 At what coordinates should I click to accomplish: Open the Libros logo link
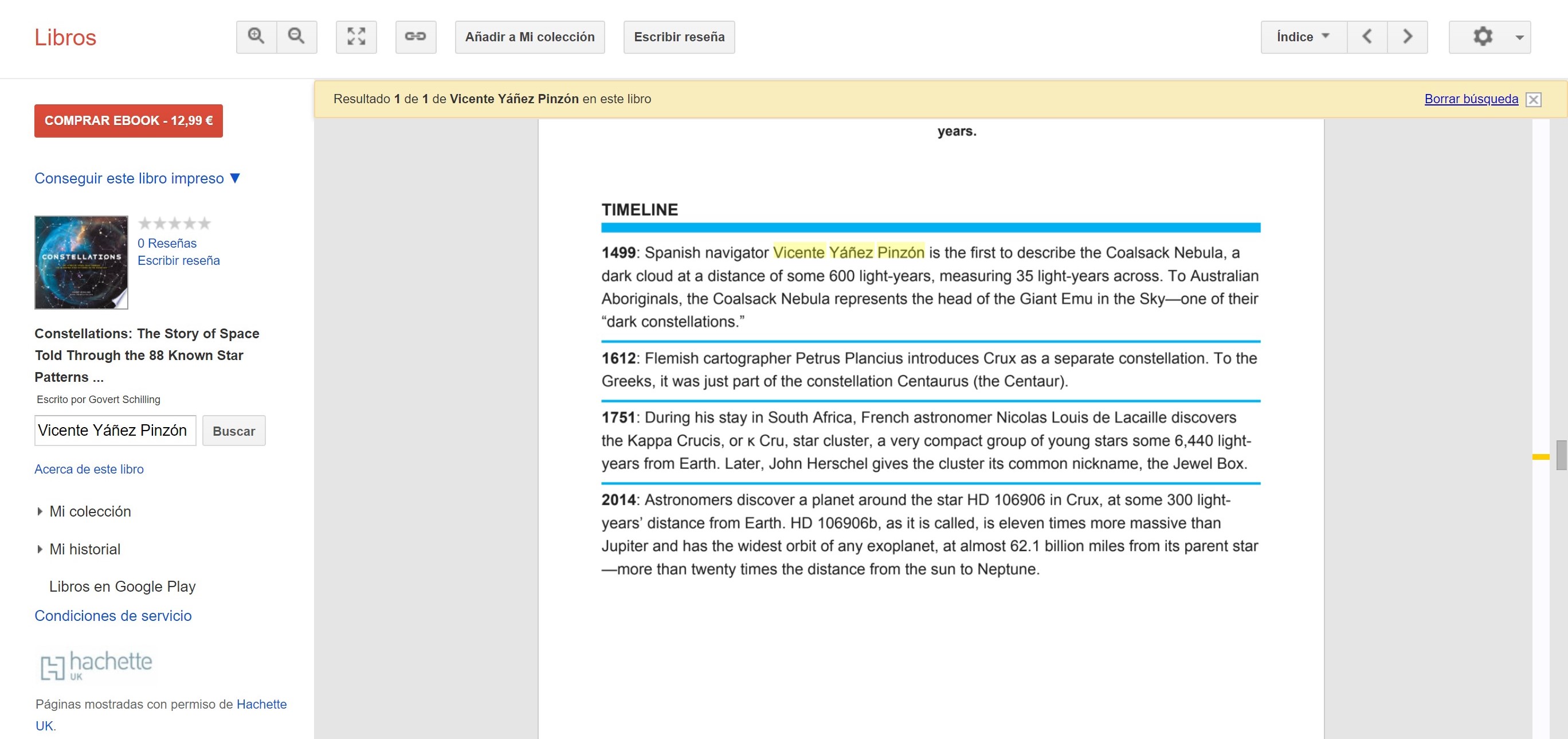point(65,37)
